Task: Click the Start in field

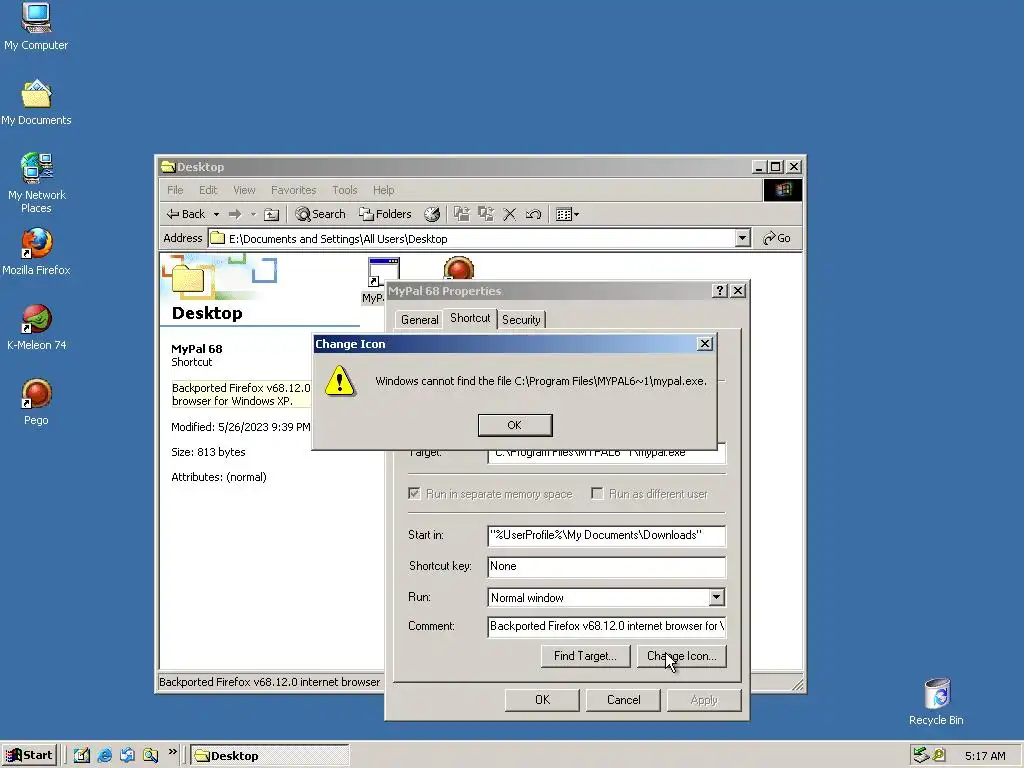Action: point(606,536)
